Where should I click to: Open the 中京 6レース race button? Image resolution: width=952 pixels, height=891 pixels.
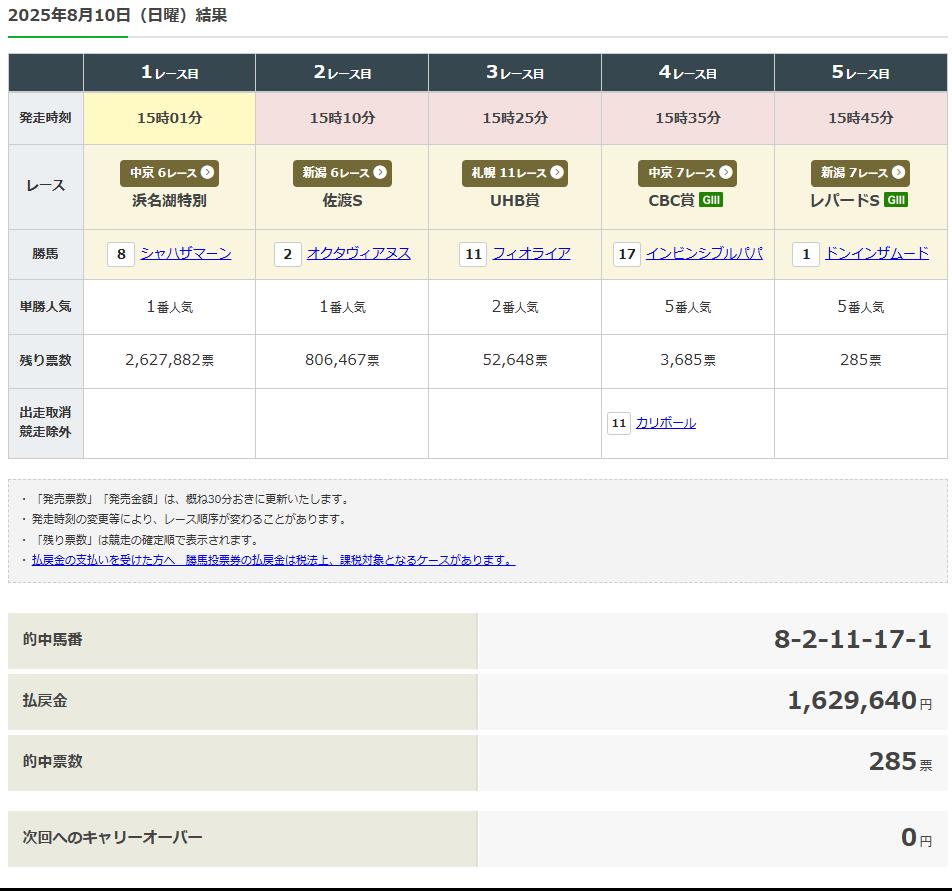[x=169, y=173]
